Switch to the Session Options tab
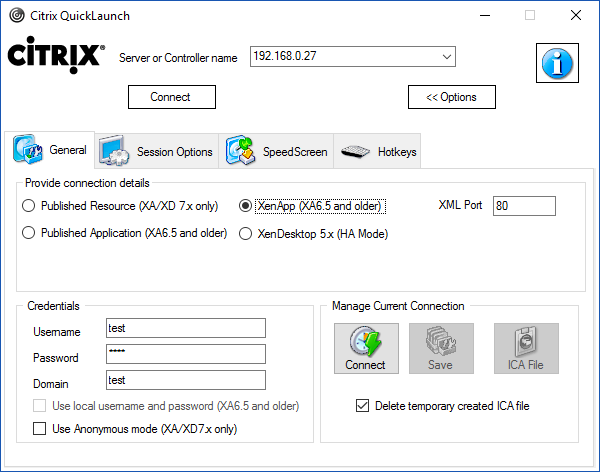The width and height of the screenshot is (600, 472). click(157, 152)
